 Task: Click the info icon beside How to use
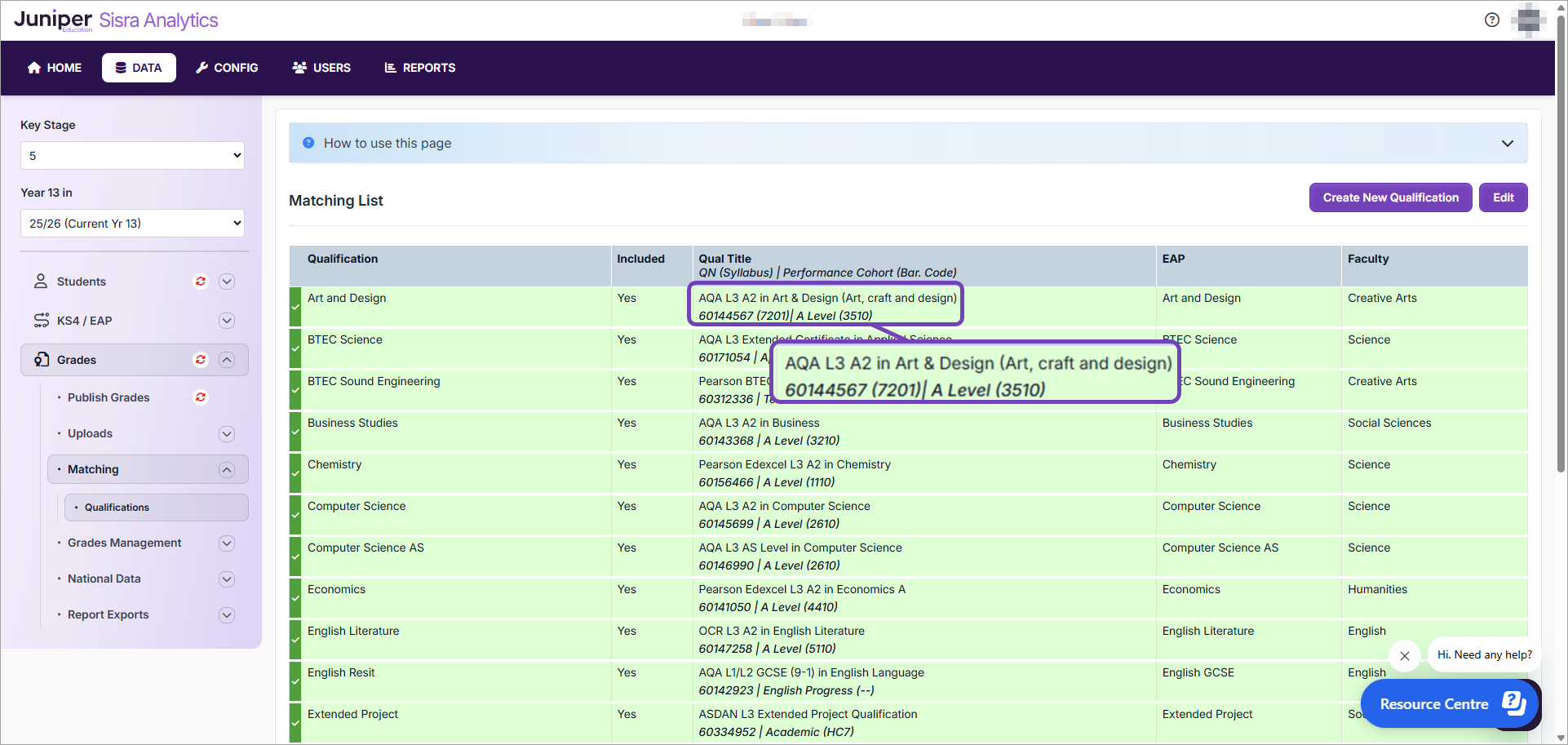[x=308, y=143]
